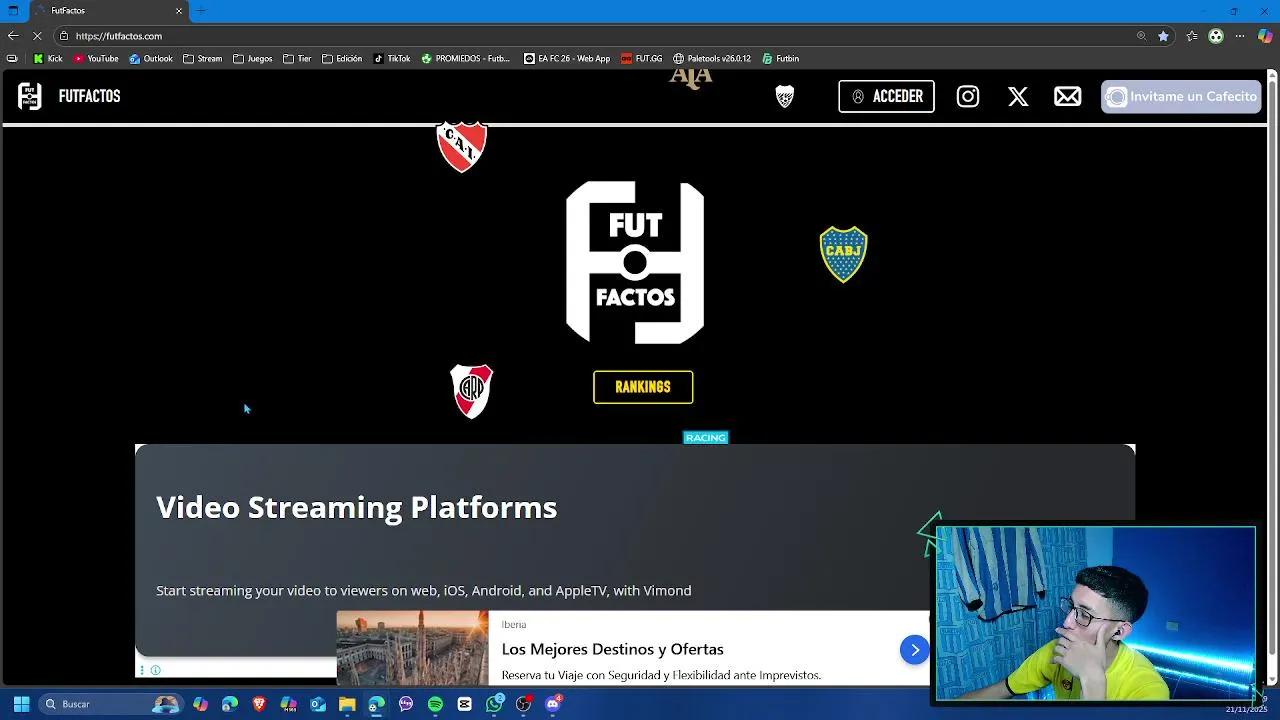This screenshot has width=1280, height=720.
Task: Close the FutFactos tab
Action: point(179,10)
